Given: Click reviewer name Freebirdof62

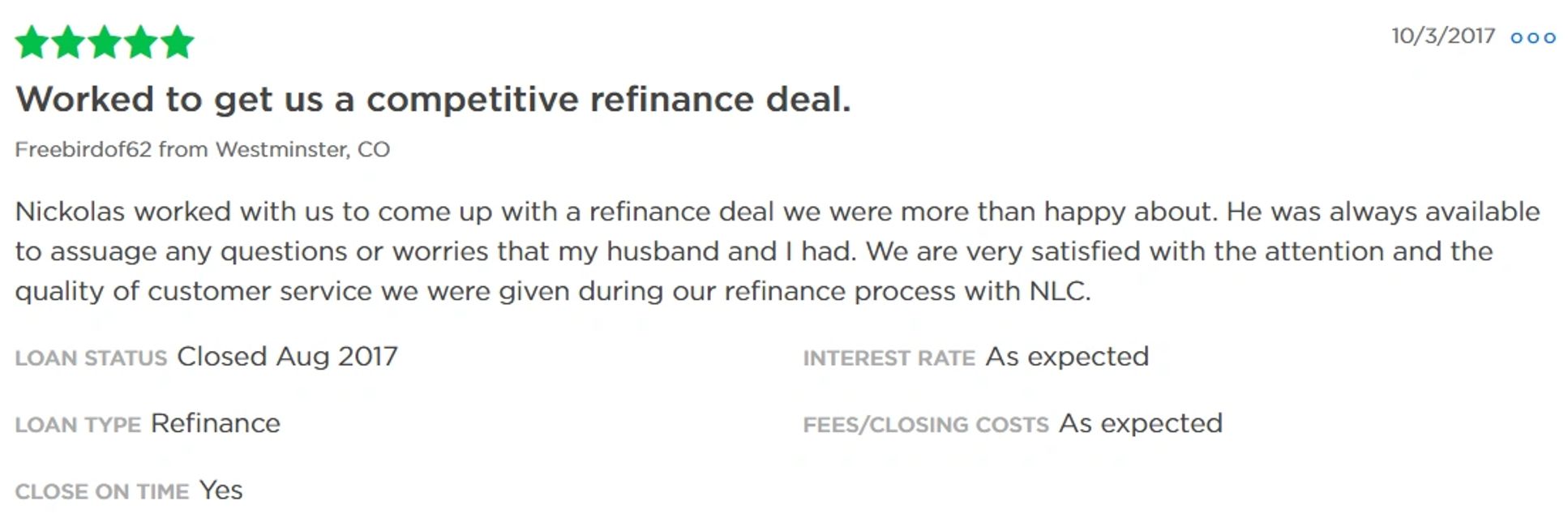Looking at the screenshot, I should (x=83, y=149).
